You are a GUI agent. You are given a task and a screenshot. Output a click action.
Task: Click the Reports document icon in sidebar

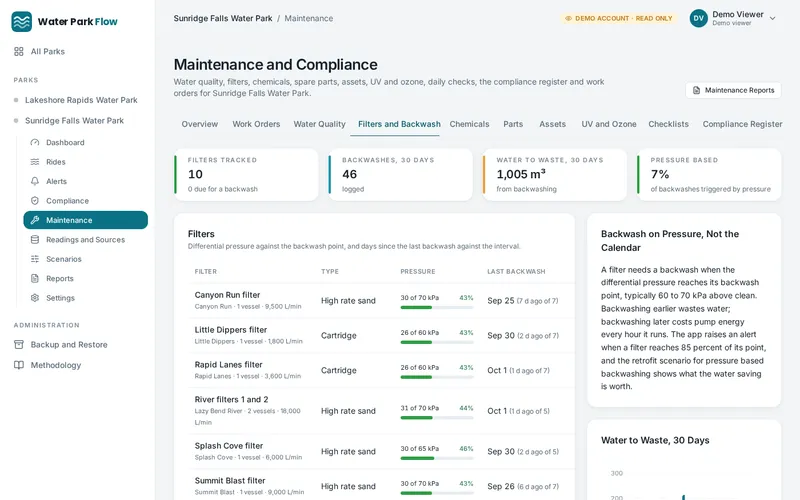click(35, 278)
